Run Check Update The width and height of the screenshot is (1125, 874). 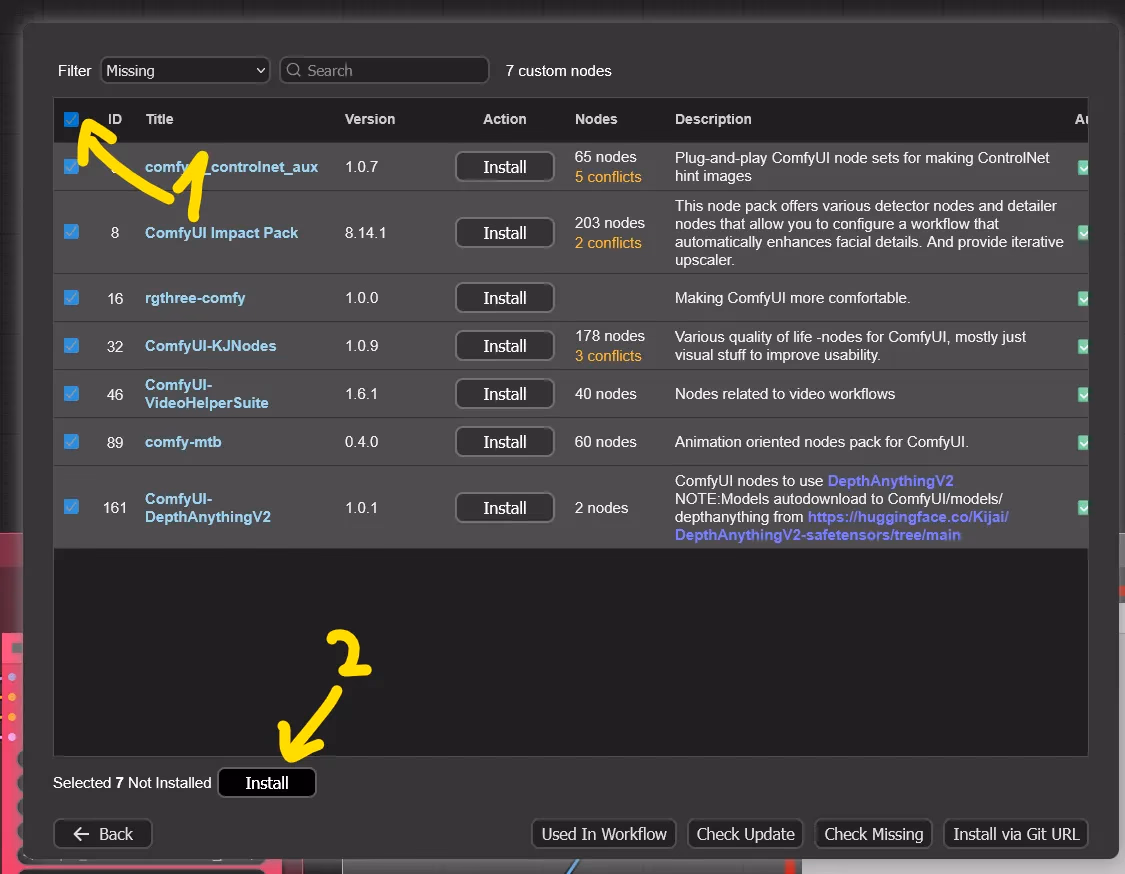pos(745,833)
